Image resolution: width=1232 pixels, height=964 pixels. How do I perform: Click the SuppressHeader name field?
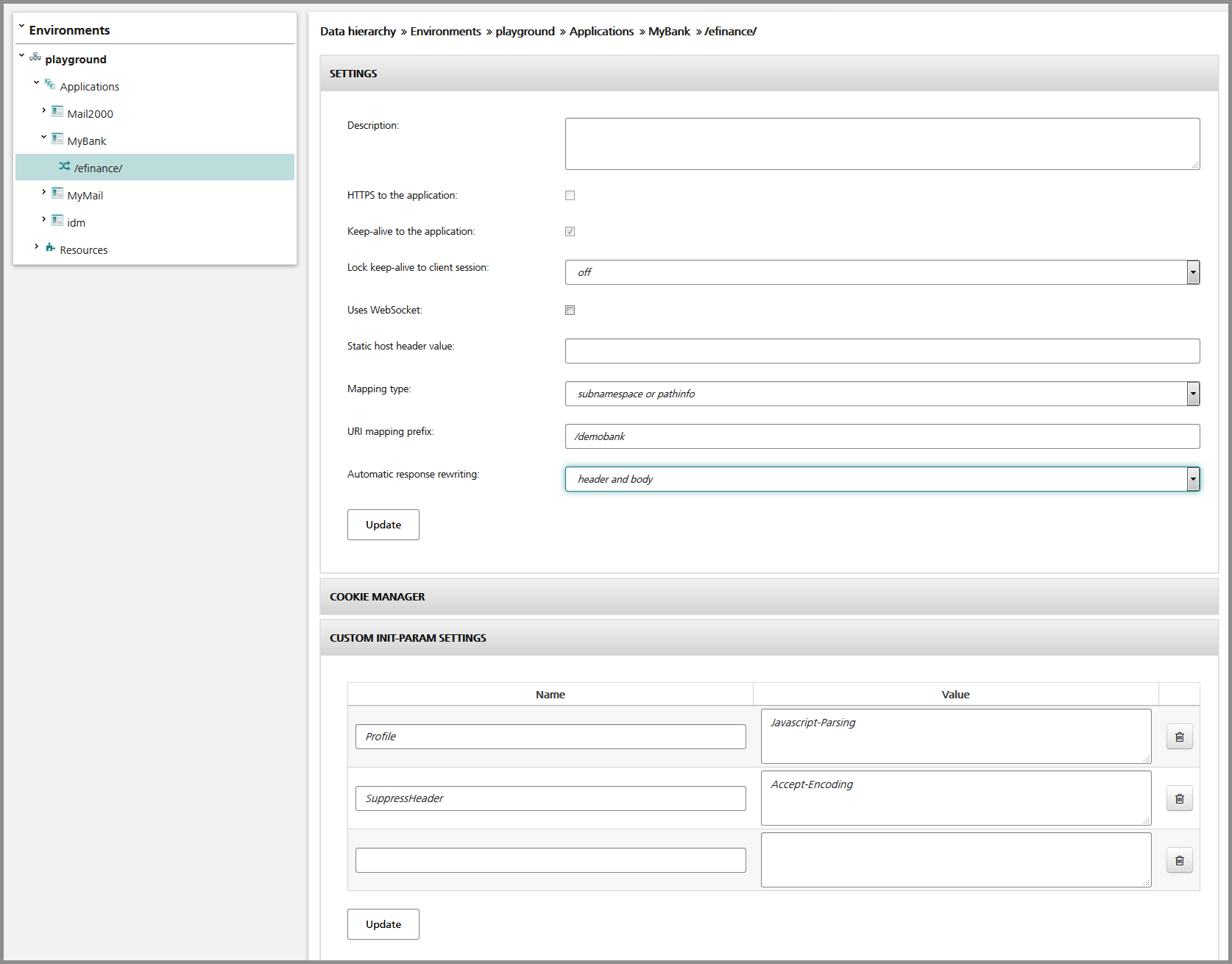[550, 798]
